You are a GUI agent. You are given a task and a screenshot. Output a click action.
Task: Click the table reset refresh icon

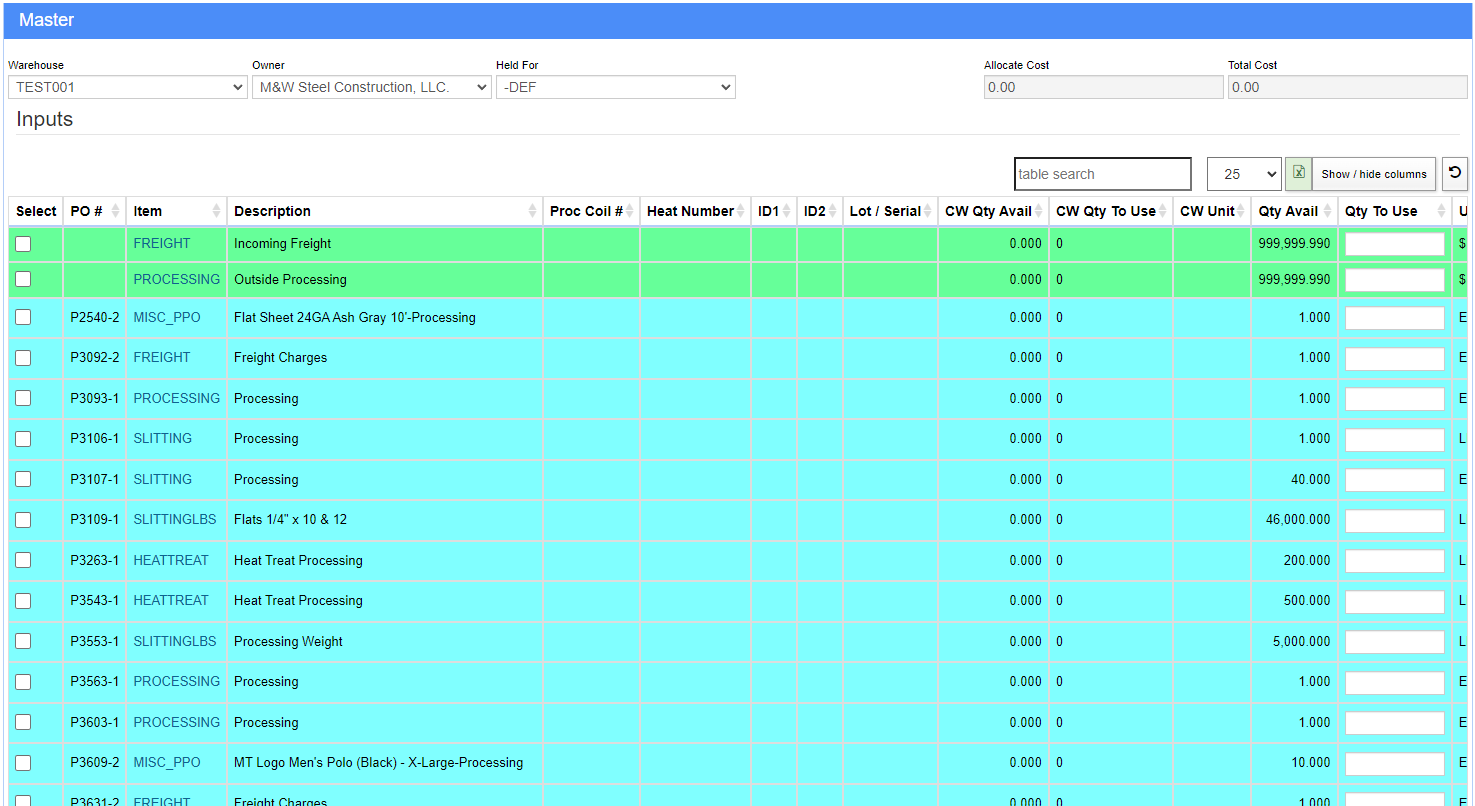pos(1455,173)
